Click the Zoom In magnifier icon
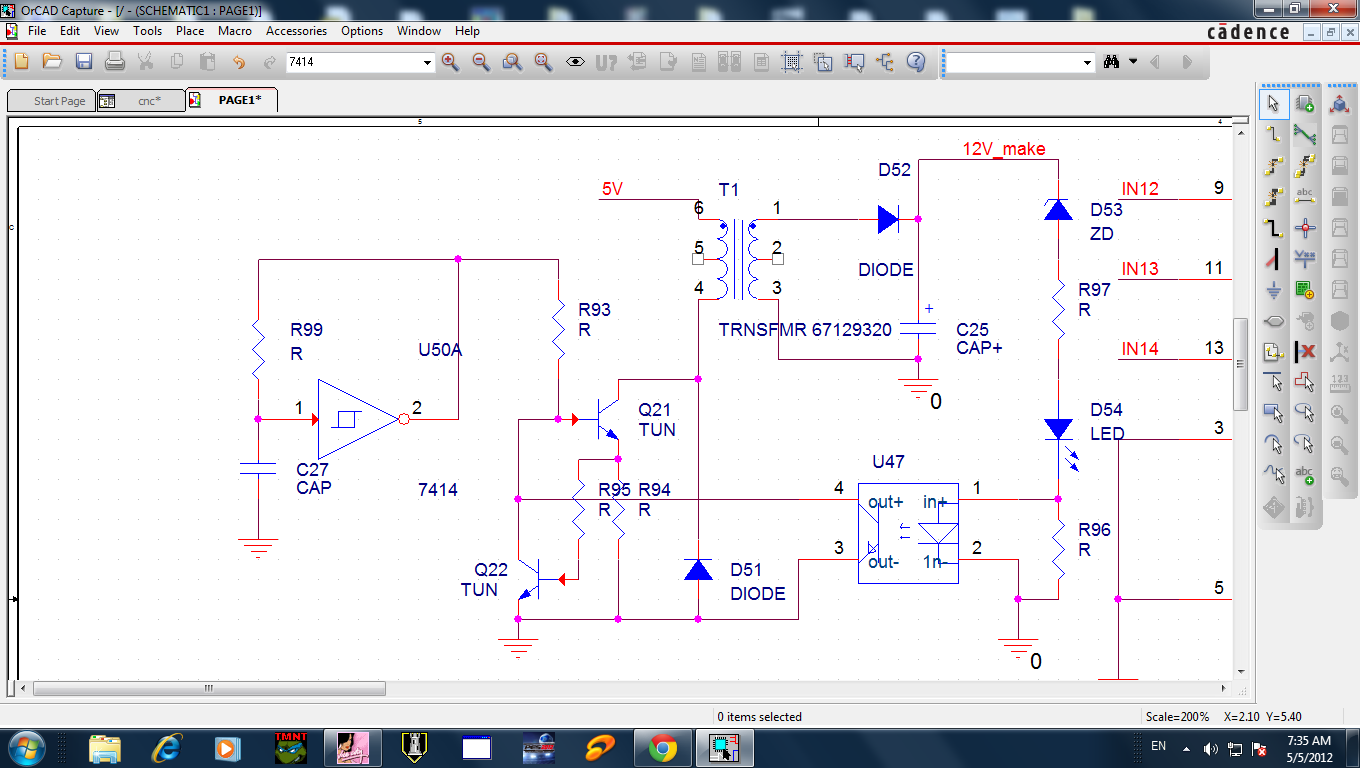 click(450, 62)
